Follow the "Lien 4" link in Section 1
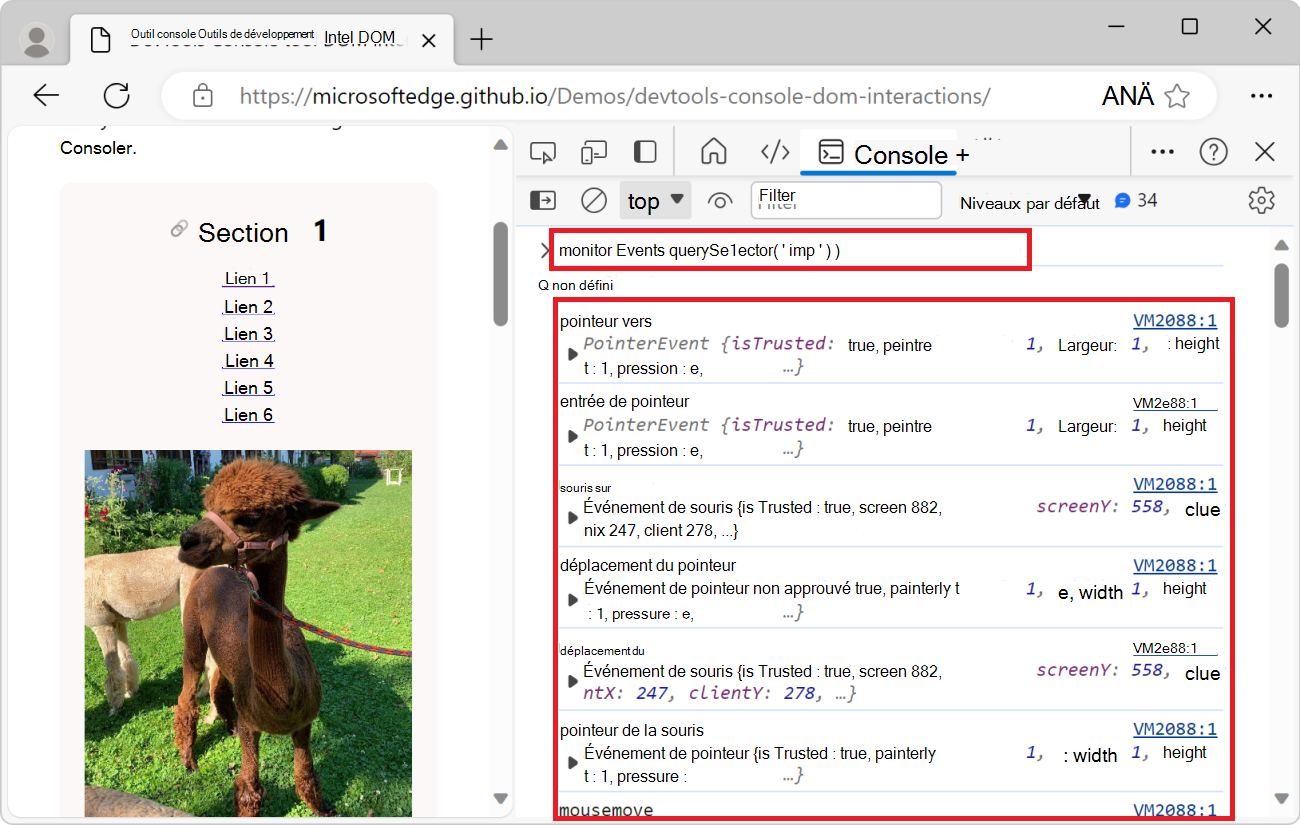1300x825 pixels. 247,360
